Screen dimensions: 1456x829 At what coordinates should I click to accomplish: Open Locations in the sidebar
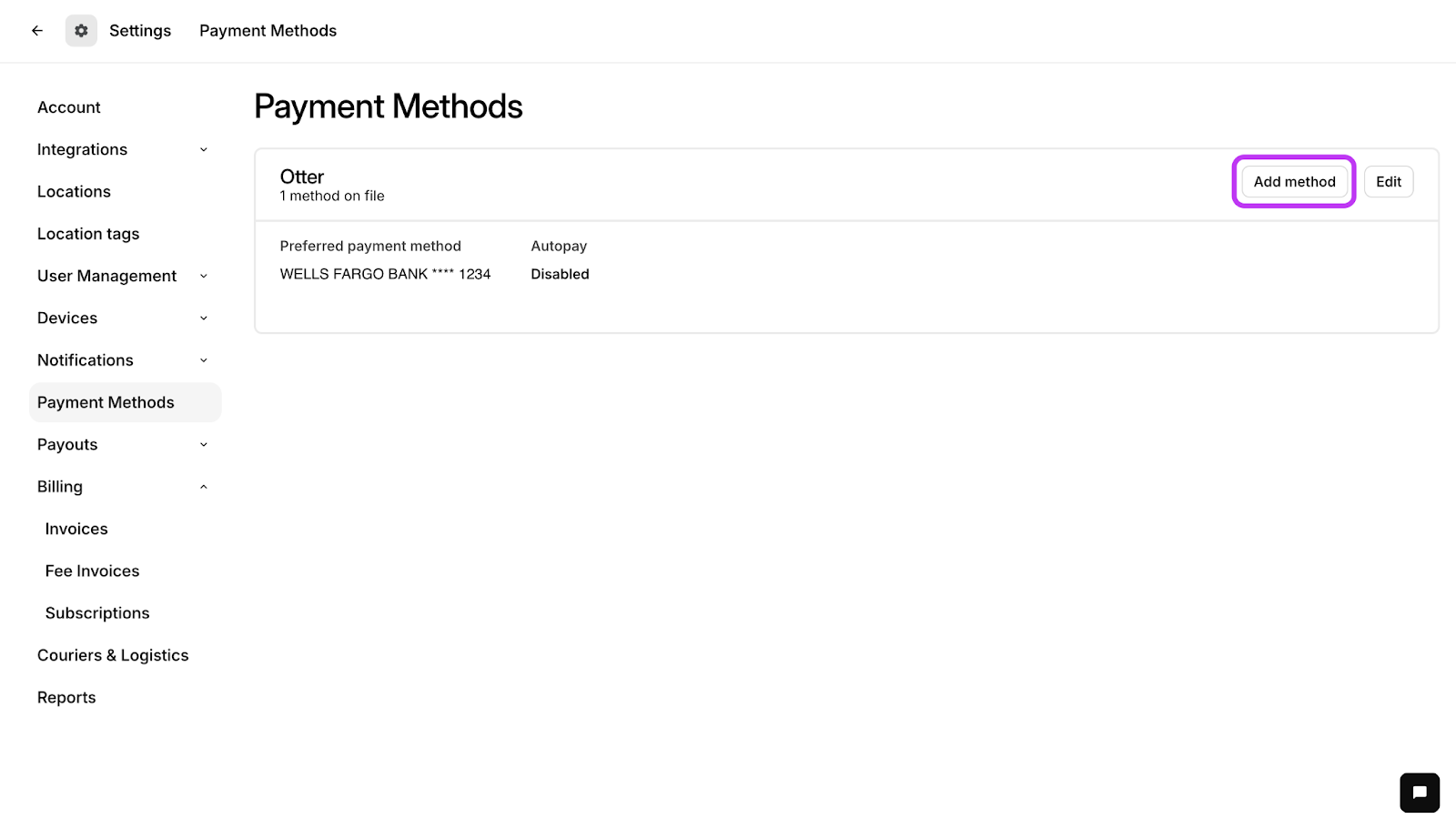point(74,192)
